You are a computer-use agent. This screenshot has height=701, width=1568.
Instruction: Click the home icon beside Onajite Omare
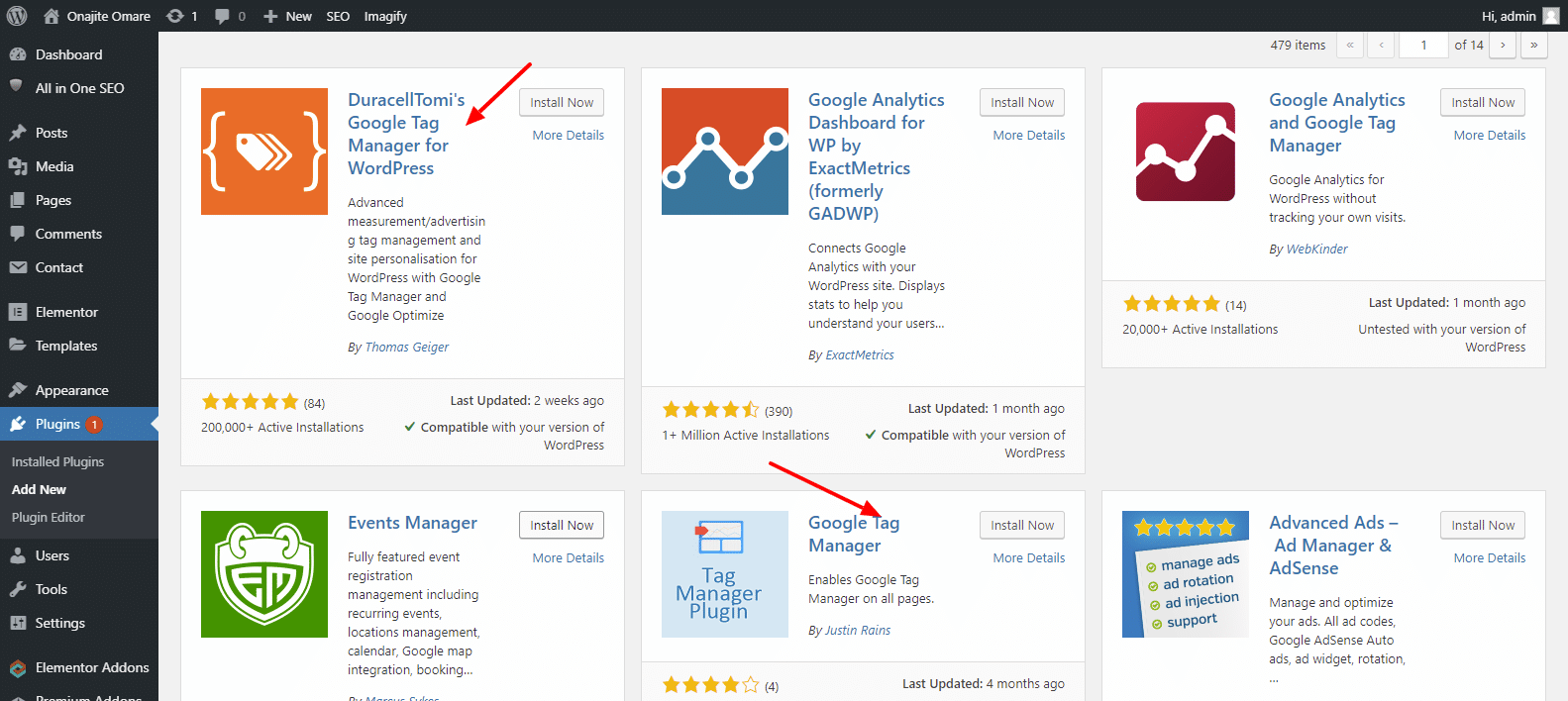click(52, 16)
